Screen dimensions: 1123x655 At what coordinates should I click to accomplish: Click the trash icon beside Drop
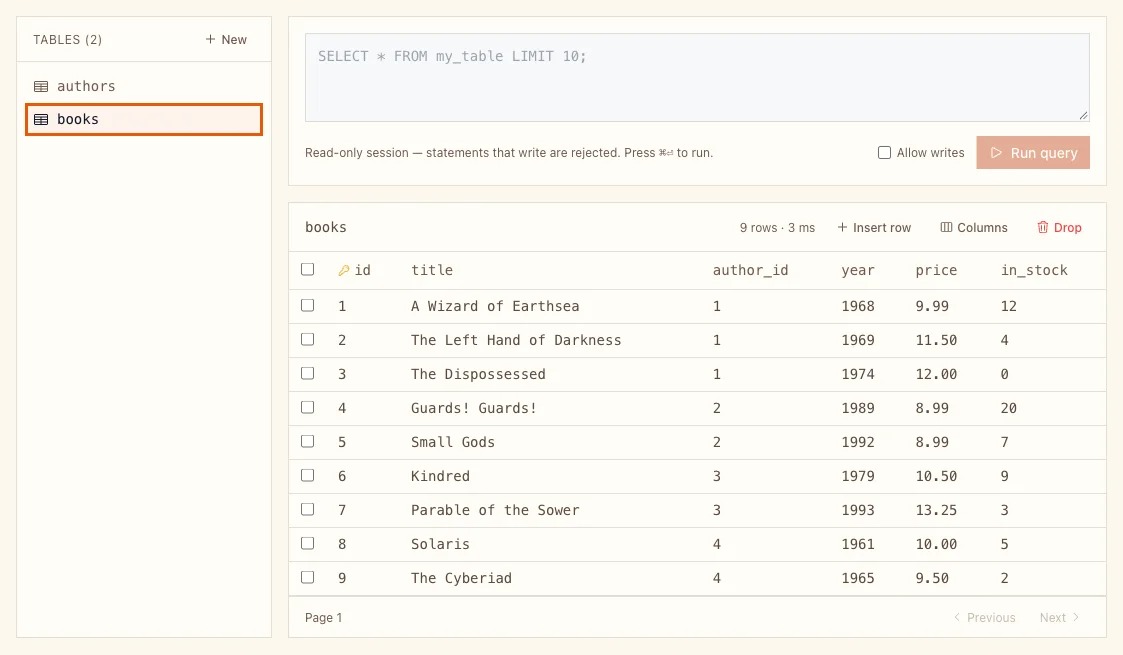pyautogui.click(x=1043, y=227)
